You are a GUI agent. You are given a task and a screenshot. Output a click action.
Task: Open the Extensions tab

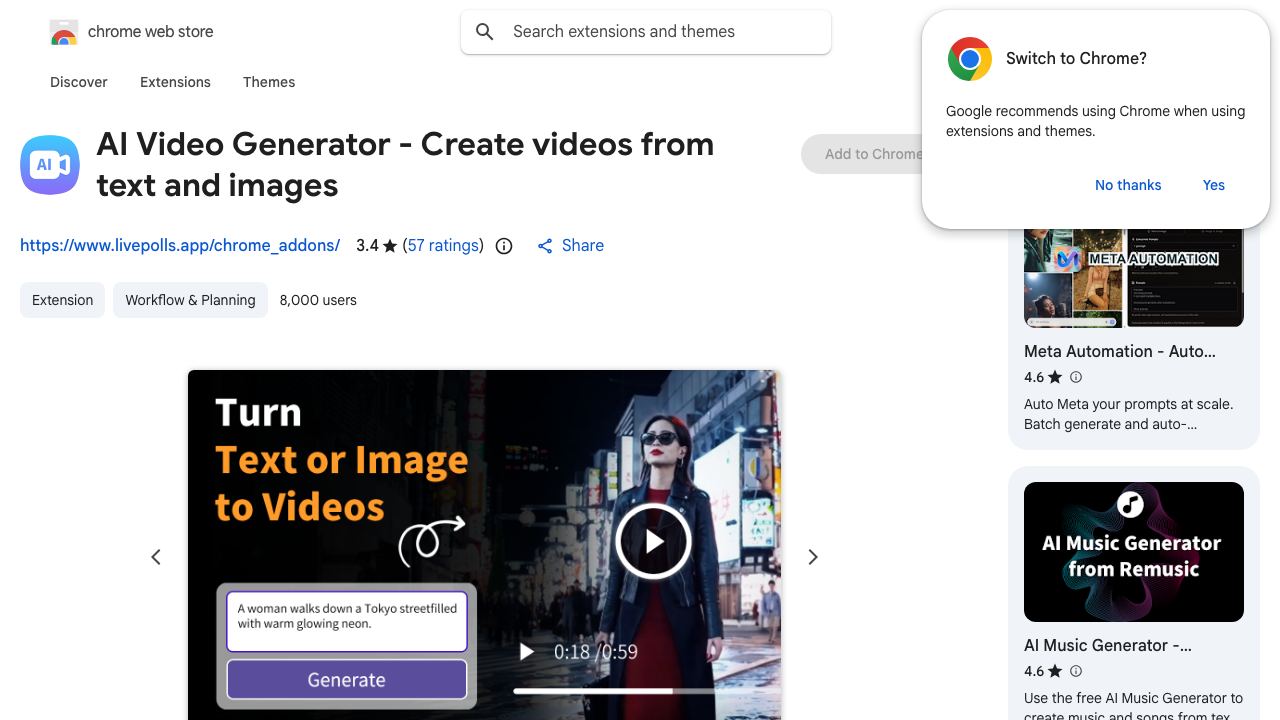click(175, 82)
